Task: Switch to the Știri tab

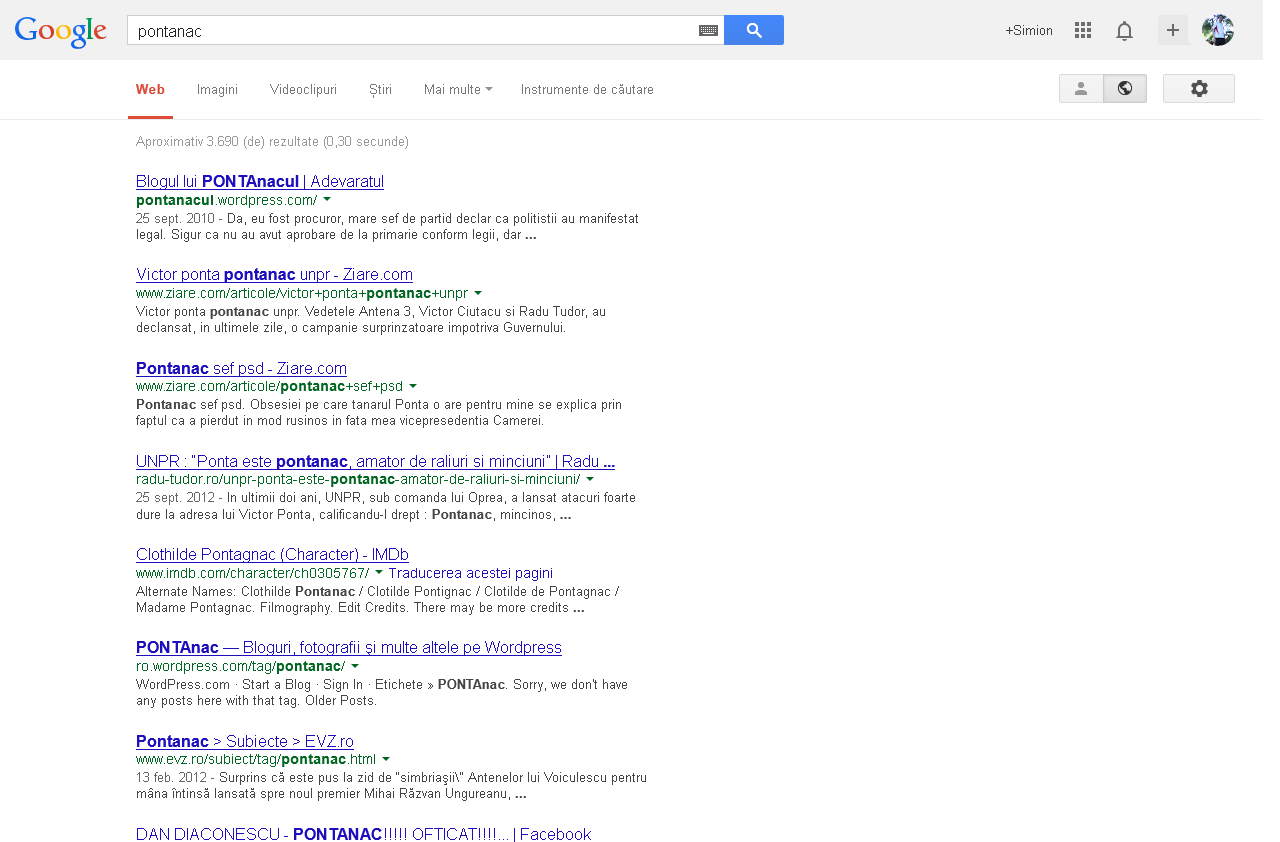Action: (380, 90)
